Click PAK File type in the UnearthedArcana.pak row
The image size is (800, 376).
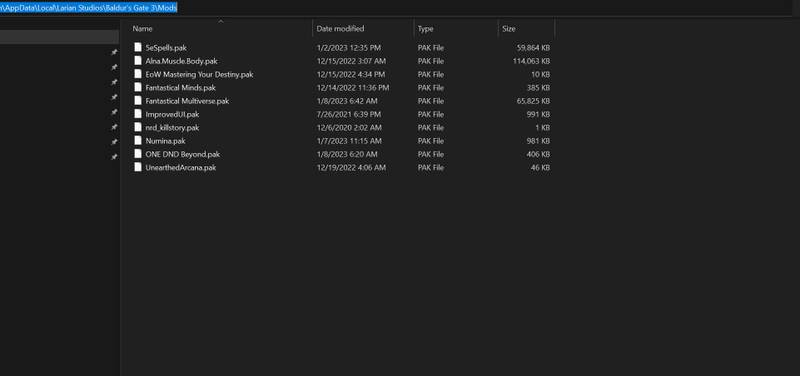(x=431, y=167)
